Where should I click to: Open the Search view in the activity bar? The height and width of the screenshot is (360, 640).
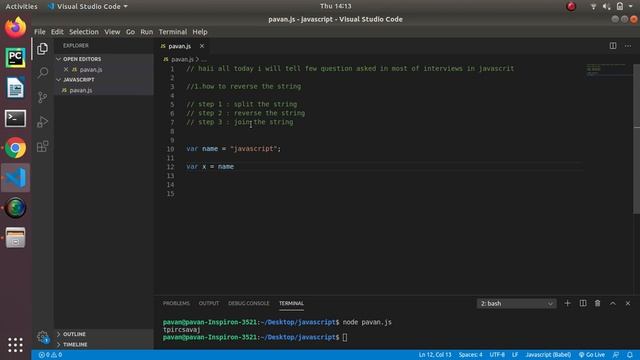click(42, 73)
